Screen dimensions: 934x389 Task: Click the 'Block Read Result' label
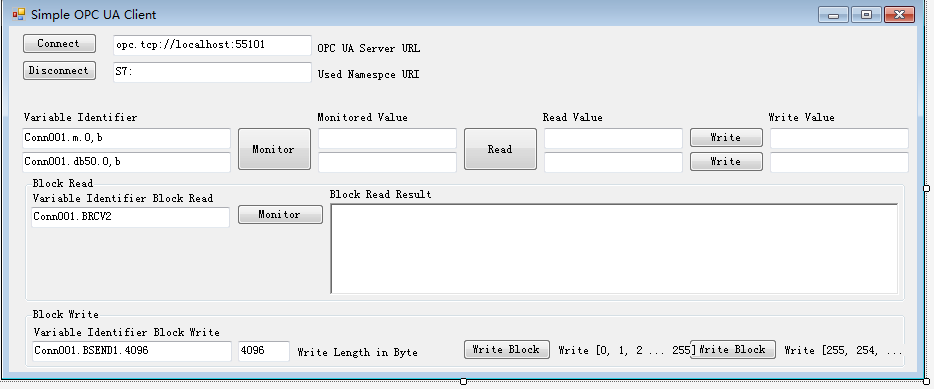pos(381,194)
